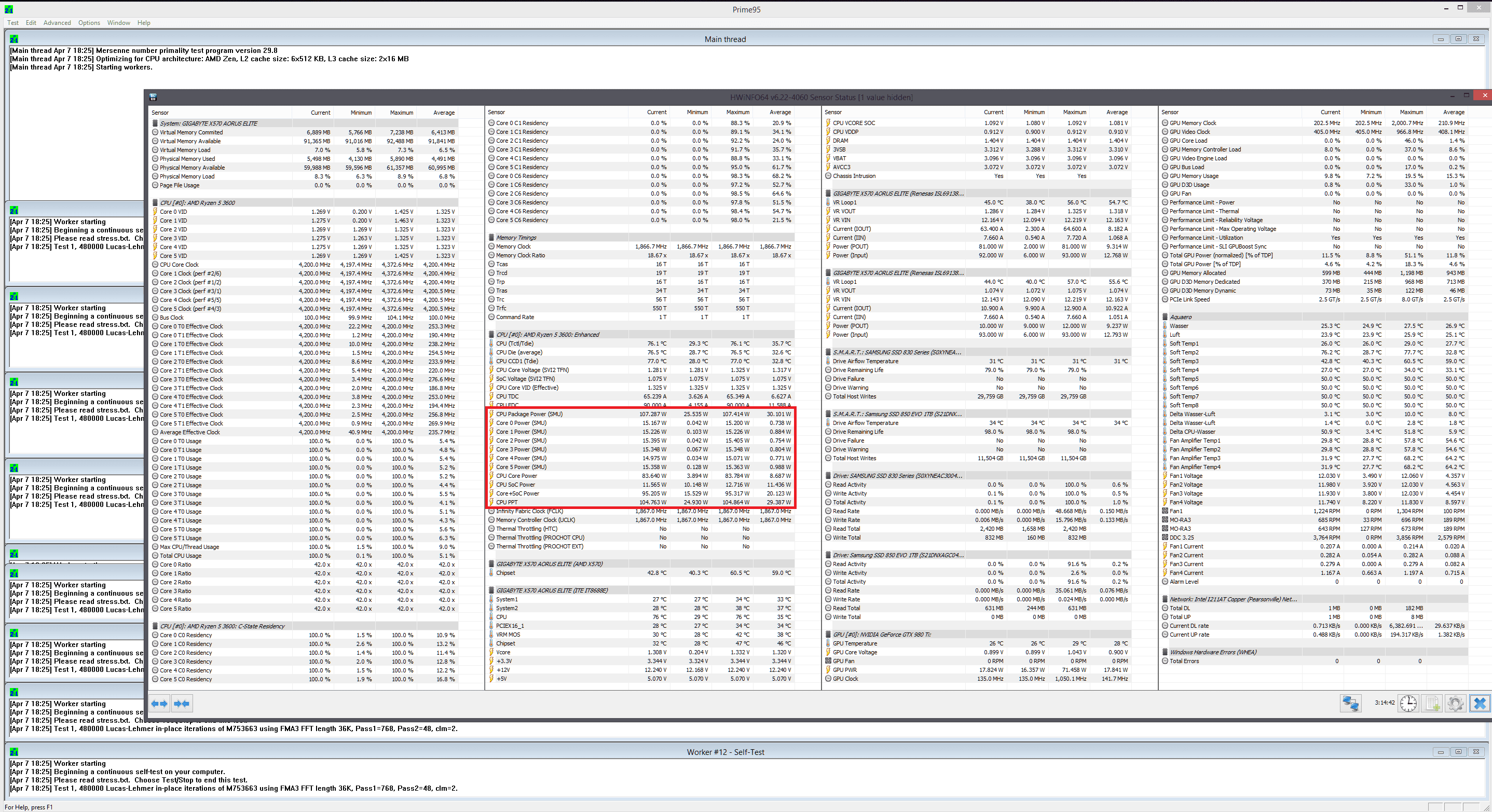The height and width of the screenshot is (812, 1492).
Task: Click the HWiNFO window resize grip at Prime95 status bar corner
Action: click(x=1486, y=807)
